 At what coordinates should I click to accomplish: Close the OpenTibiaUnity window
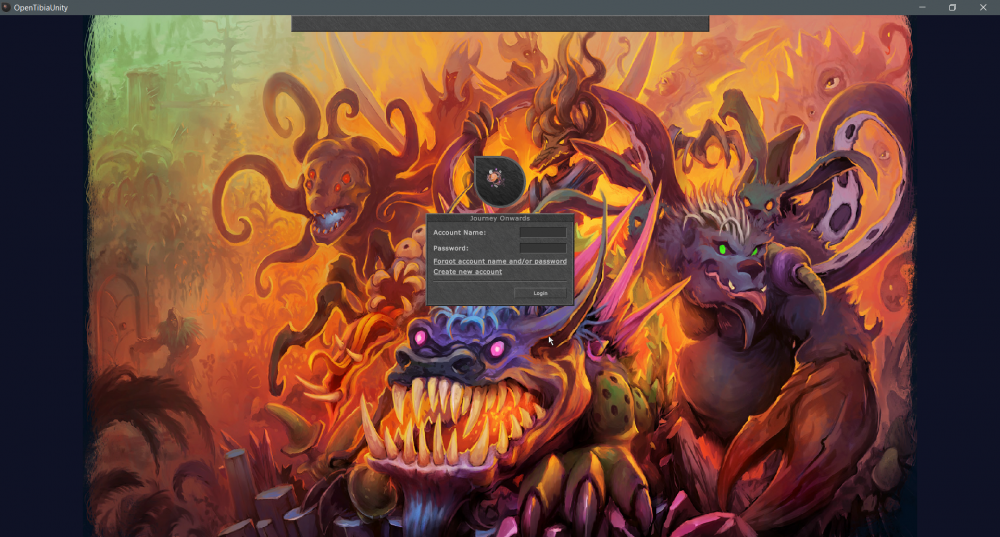point(983,8)
